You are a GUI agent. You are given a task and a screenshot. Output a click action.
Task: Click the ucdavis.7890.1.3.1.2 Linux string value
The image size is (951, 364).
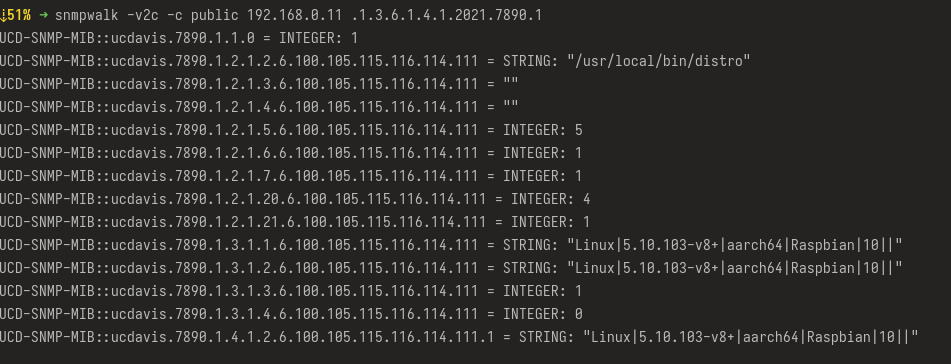[x=734, y=268]
